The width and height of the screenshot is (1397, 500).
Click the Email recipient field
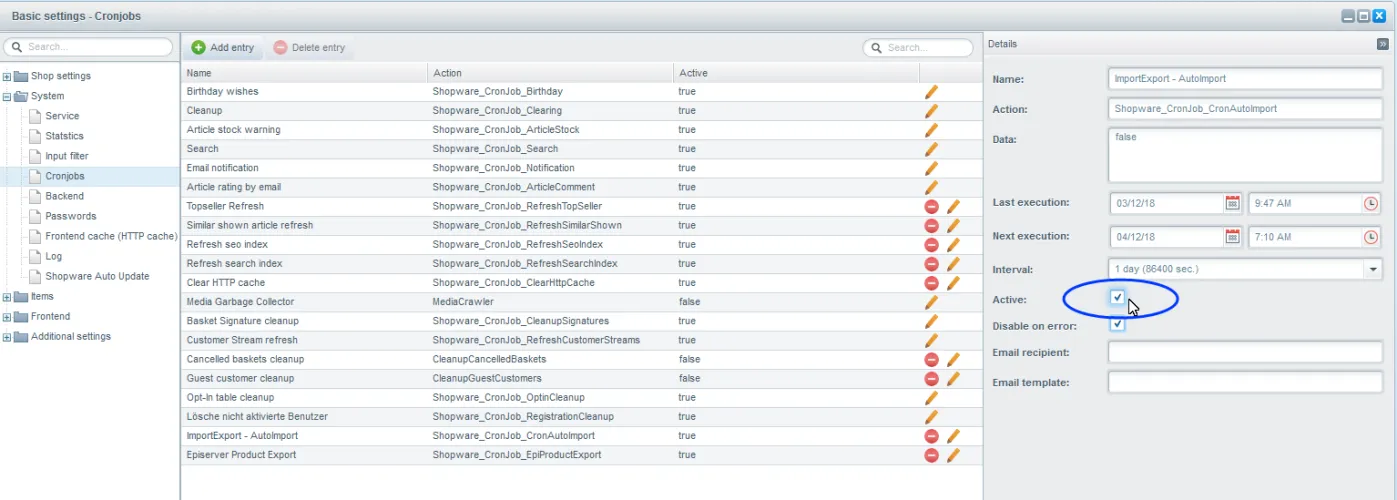[x=1245, y=352]
